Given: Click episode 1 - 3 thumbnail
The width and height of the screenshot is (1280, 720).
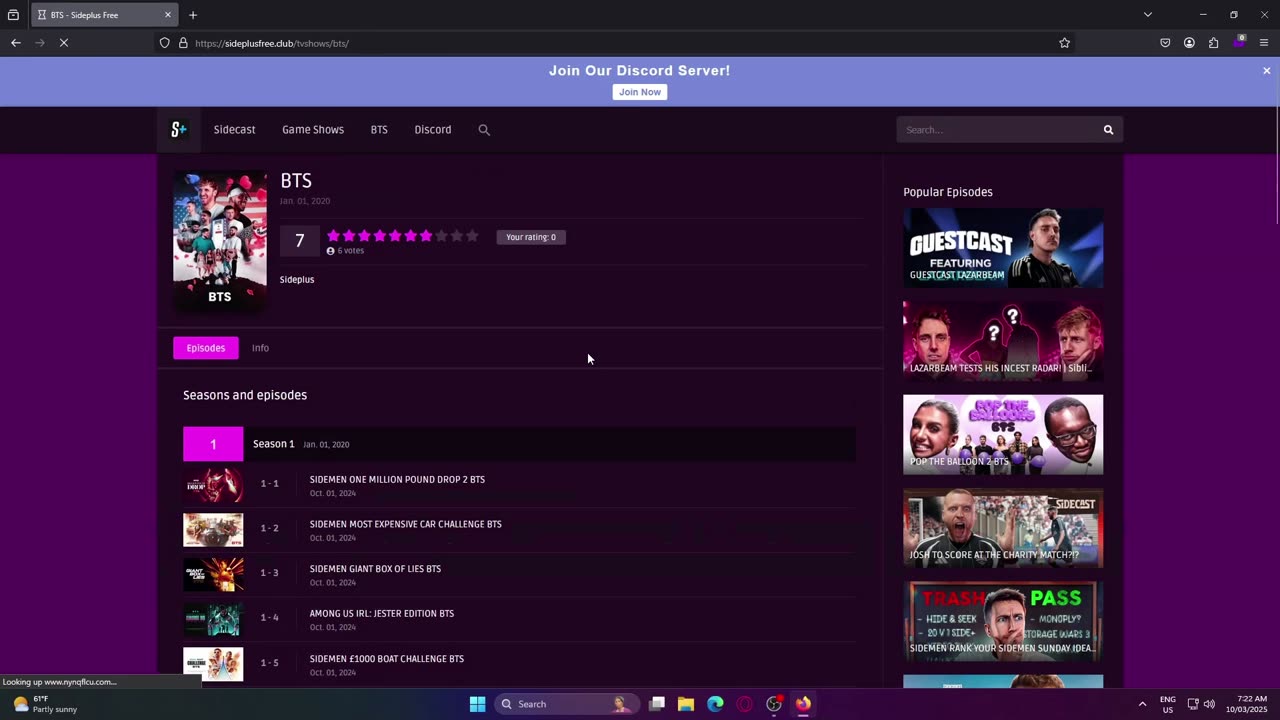Looking at the screenshot, I should 213,575.
